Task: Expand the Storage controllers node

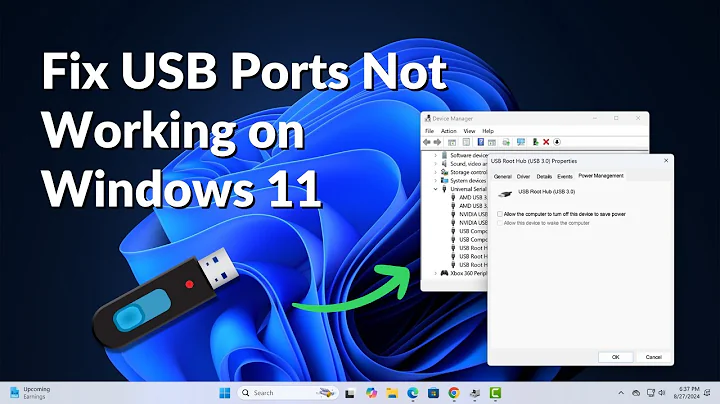Action: click(x=435, y=172)
